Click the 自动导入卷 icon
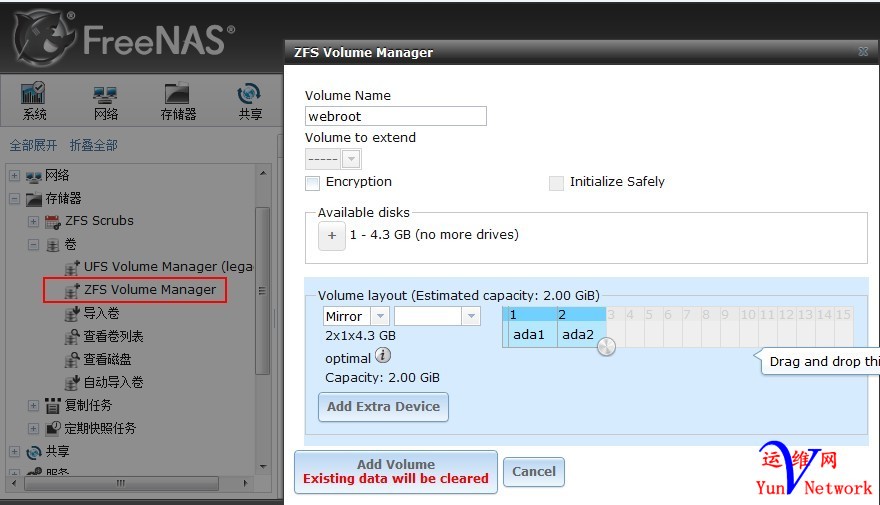The width and height of the screenshot is (880, 505). point(72,383)
